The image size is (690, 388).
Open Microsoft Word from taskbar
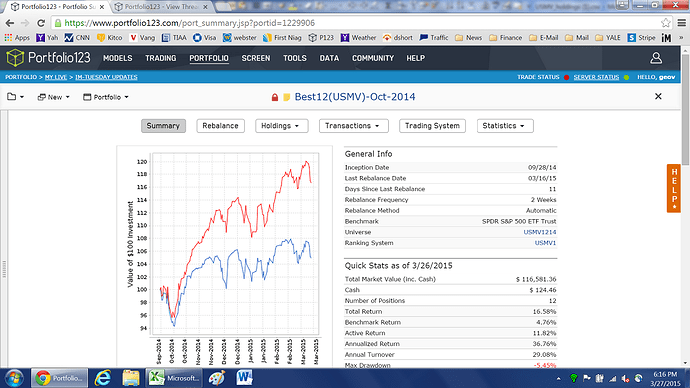point(245,378)
